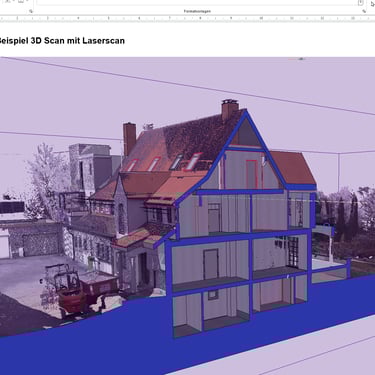Open the dialog launcher left of the styles gallery
Image resolution: width=375 pixels, height=375 pixels.
click(x=31, y=11)
